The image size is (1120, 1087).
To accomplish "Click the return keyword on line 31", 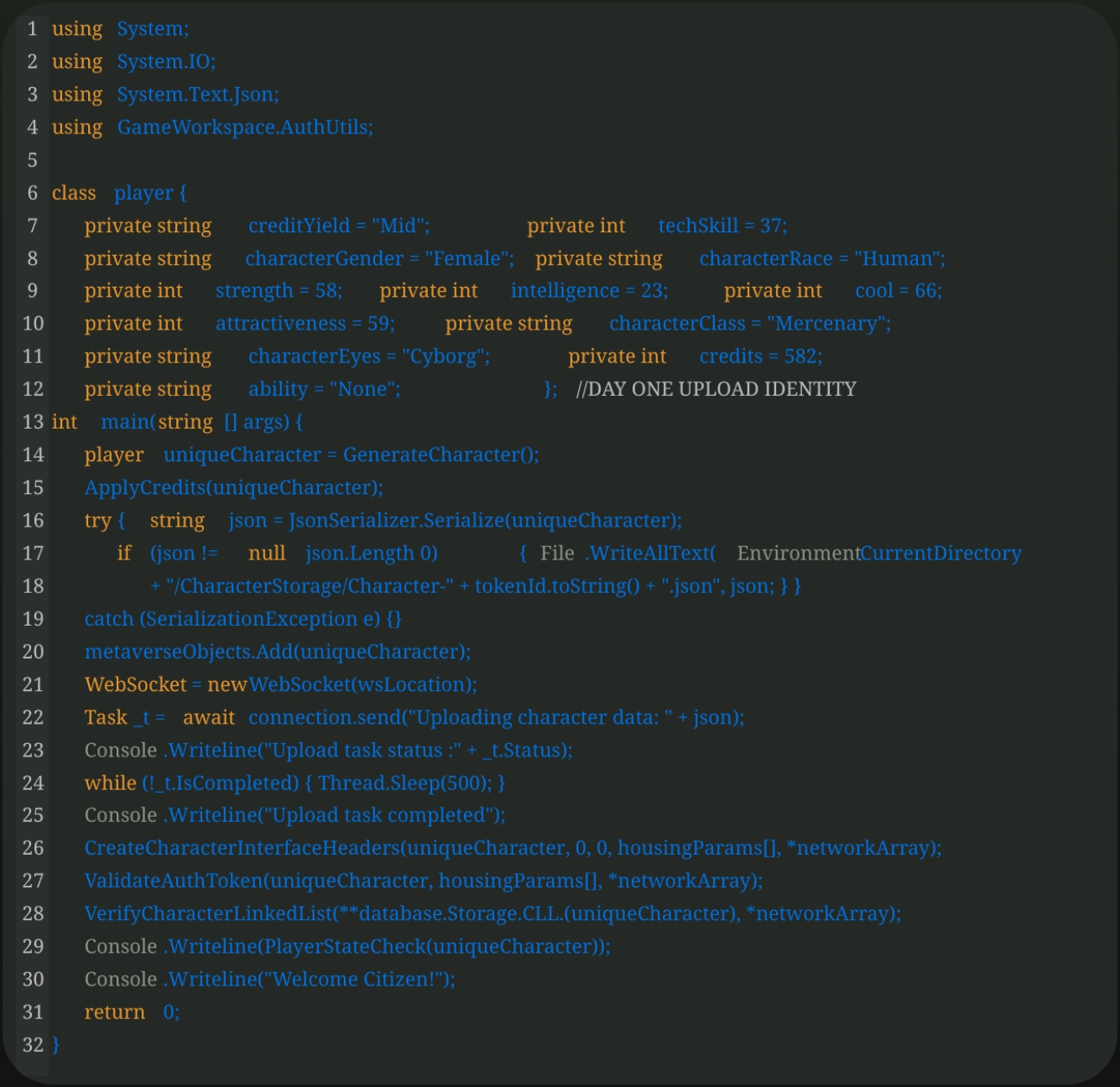I will (114, 1012).
